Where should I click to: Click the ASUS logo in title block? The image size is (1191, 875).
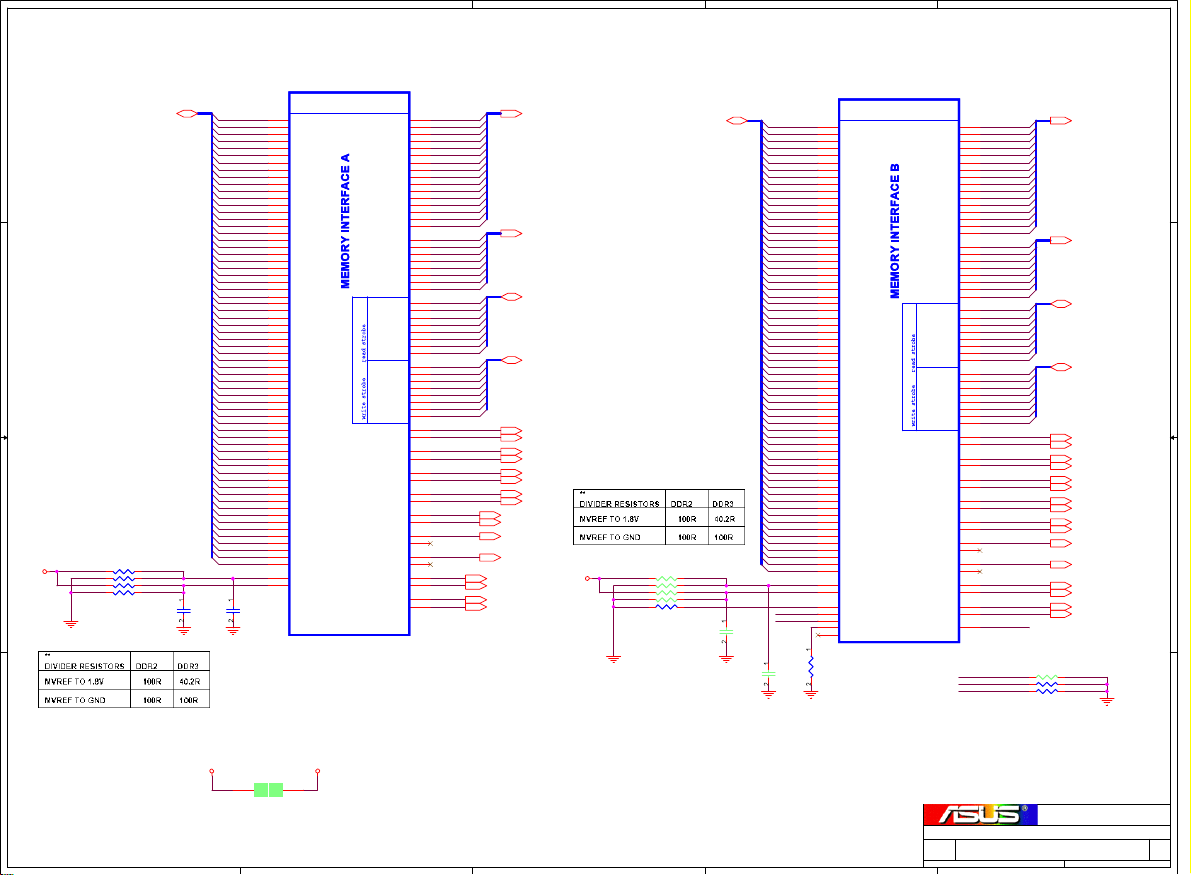(x=980, y=814)
